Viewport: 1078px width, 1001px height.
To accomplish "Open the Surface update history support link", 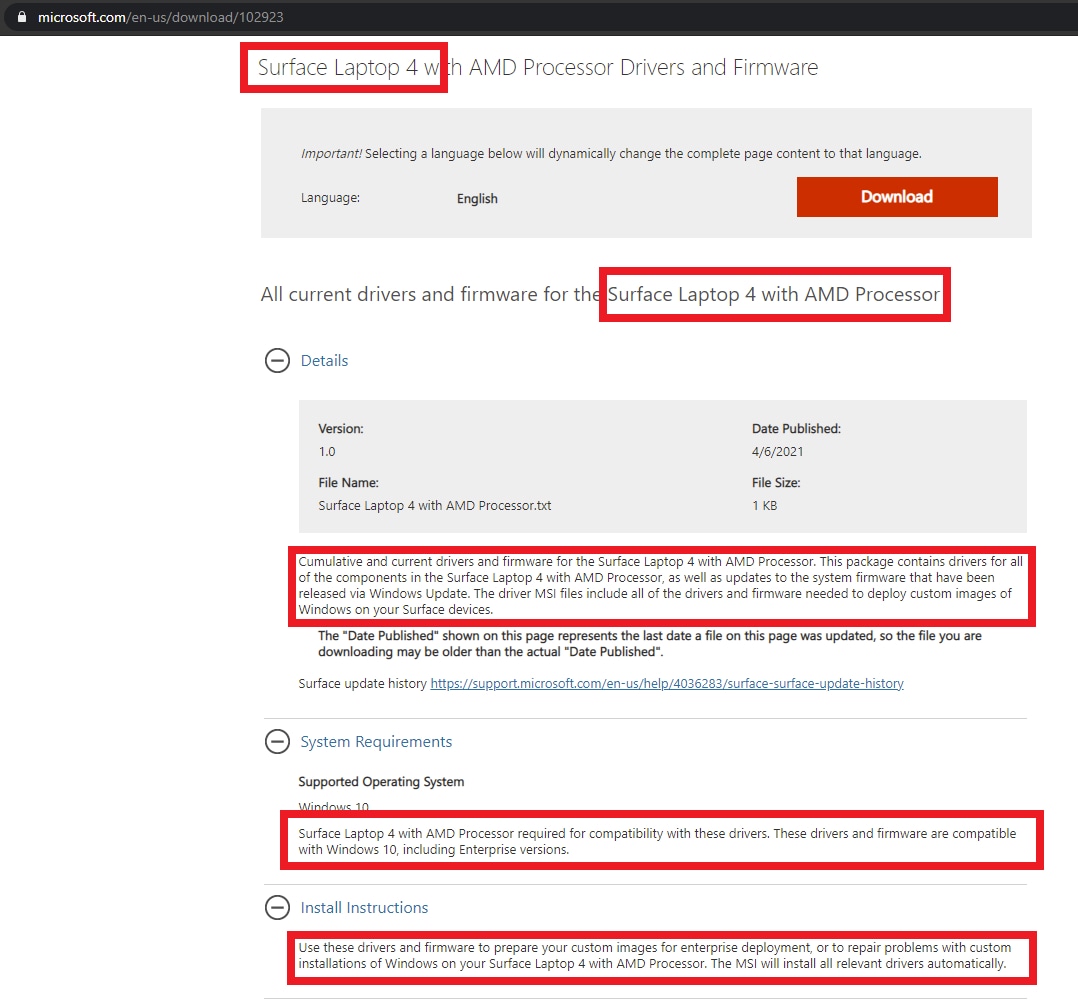I will click(x=667, y=683).
